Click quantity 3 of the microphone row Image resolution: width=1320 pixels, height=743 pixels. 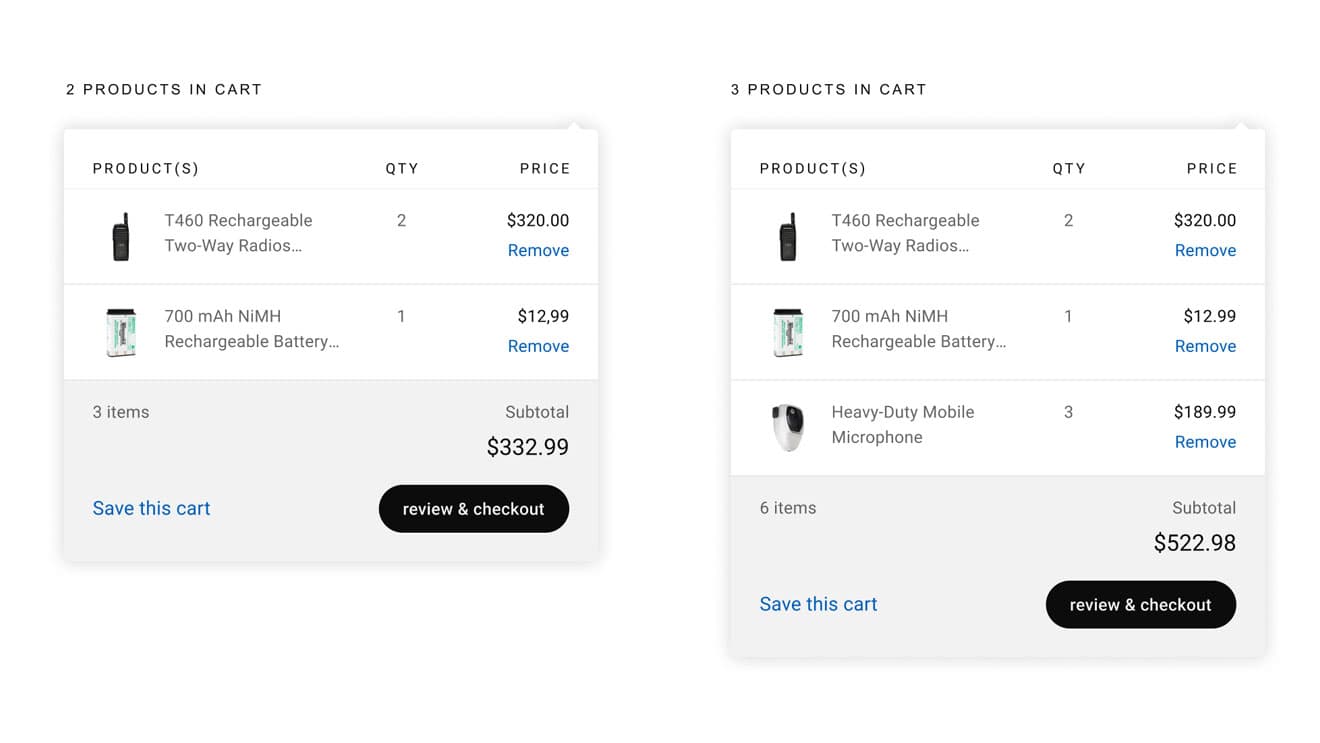[1068, 412]
